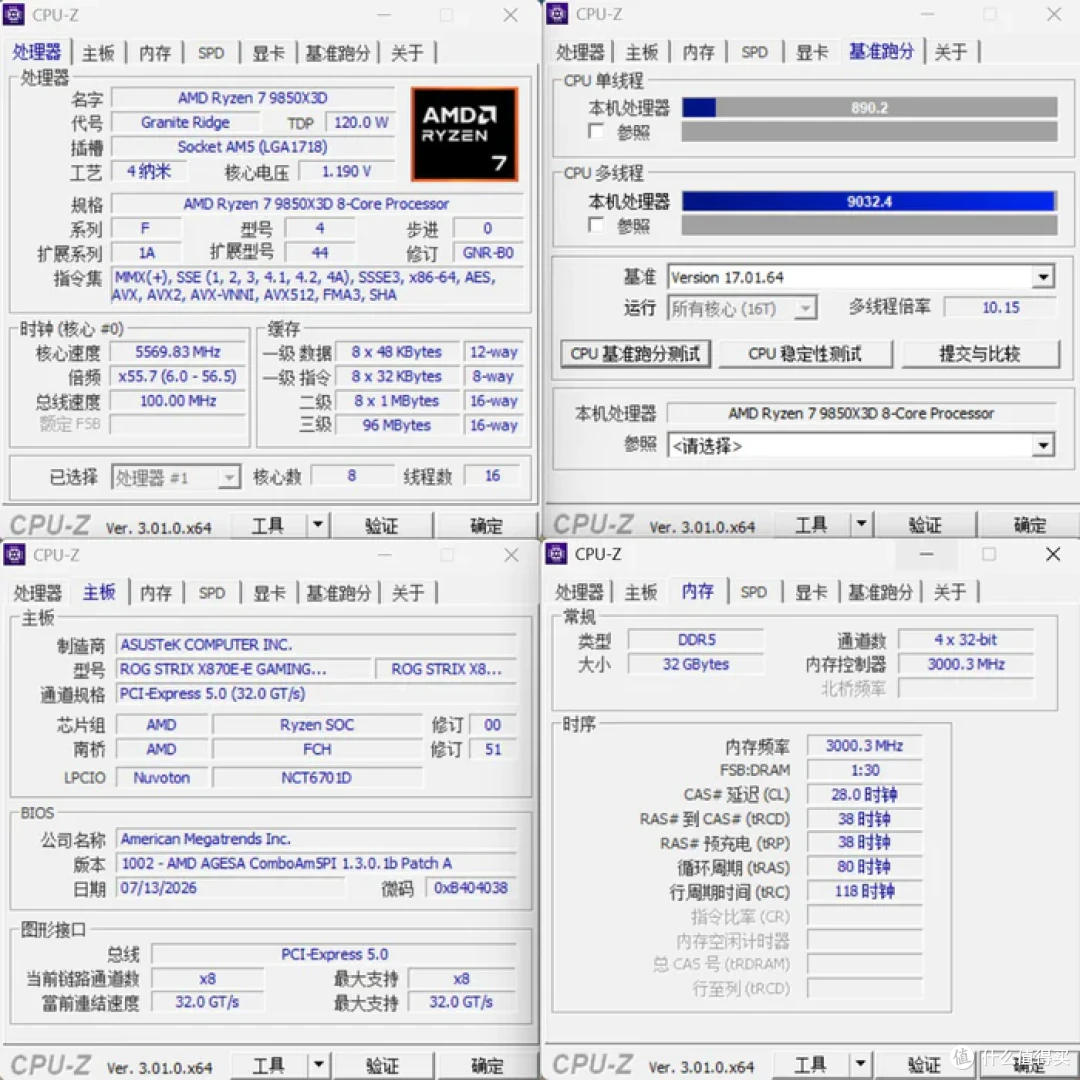
Task: Minimize the memory CPU-Z window
Action: pos(926,554)
